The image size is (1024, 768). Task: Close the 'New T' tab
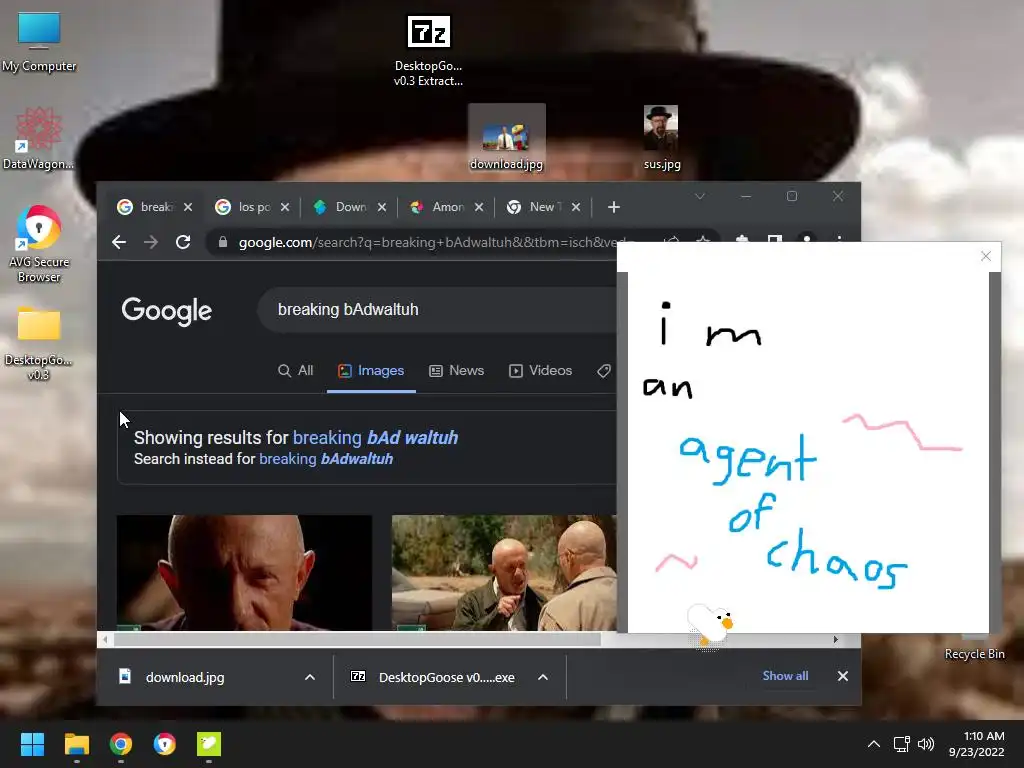576,207
